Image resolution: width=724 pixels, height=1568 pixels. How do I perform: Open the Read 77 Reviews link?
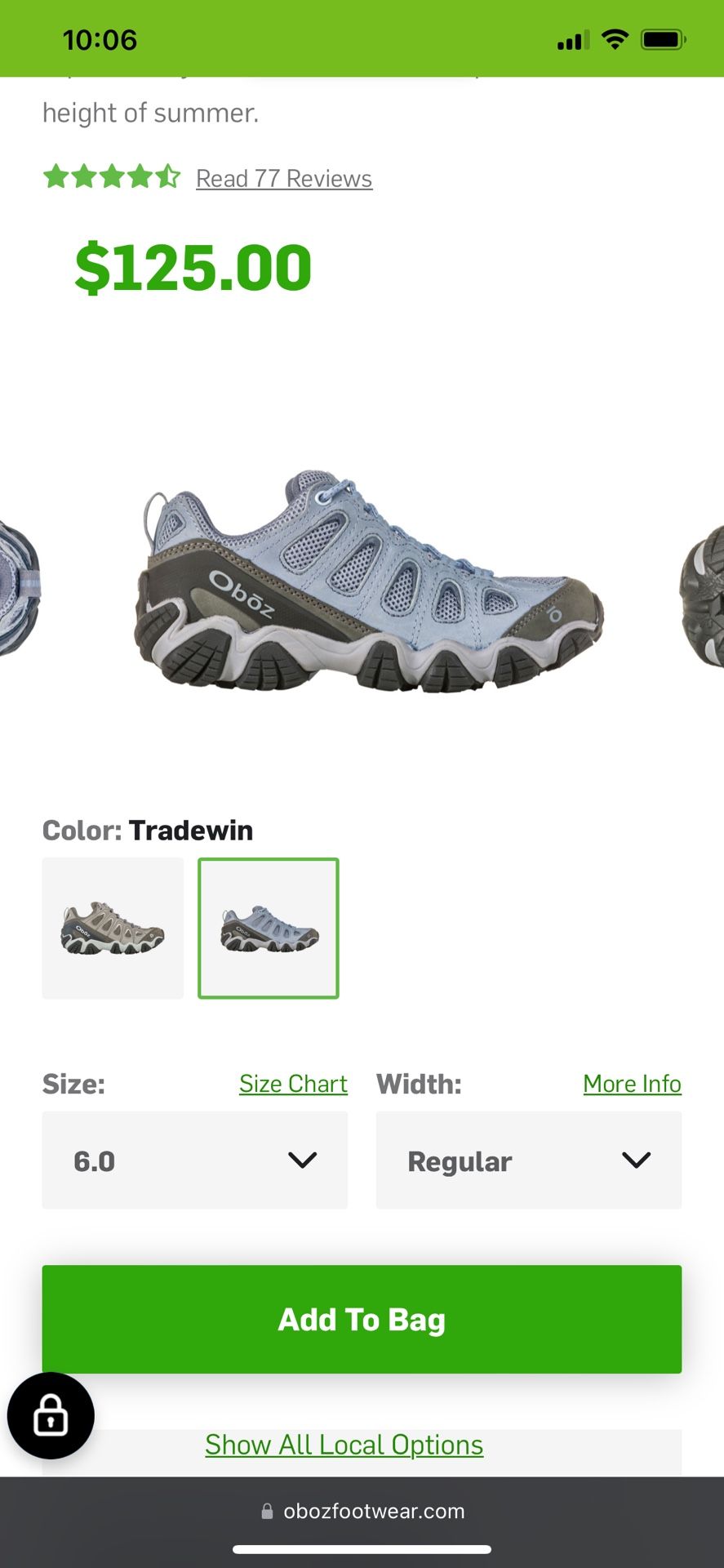click(x=284, y=178)
